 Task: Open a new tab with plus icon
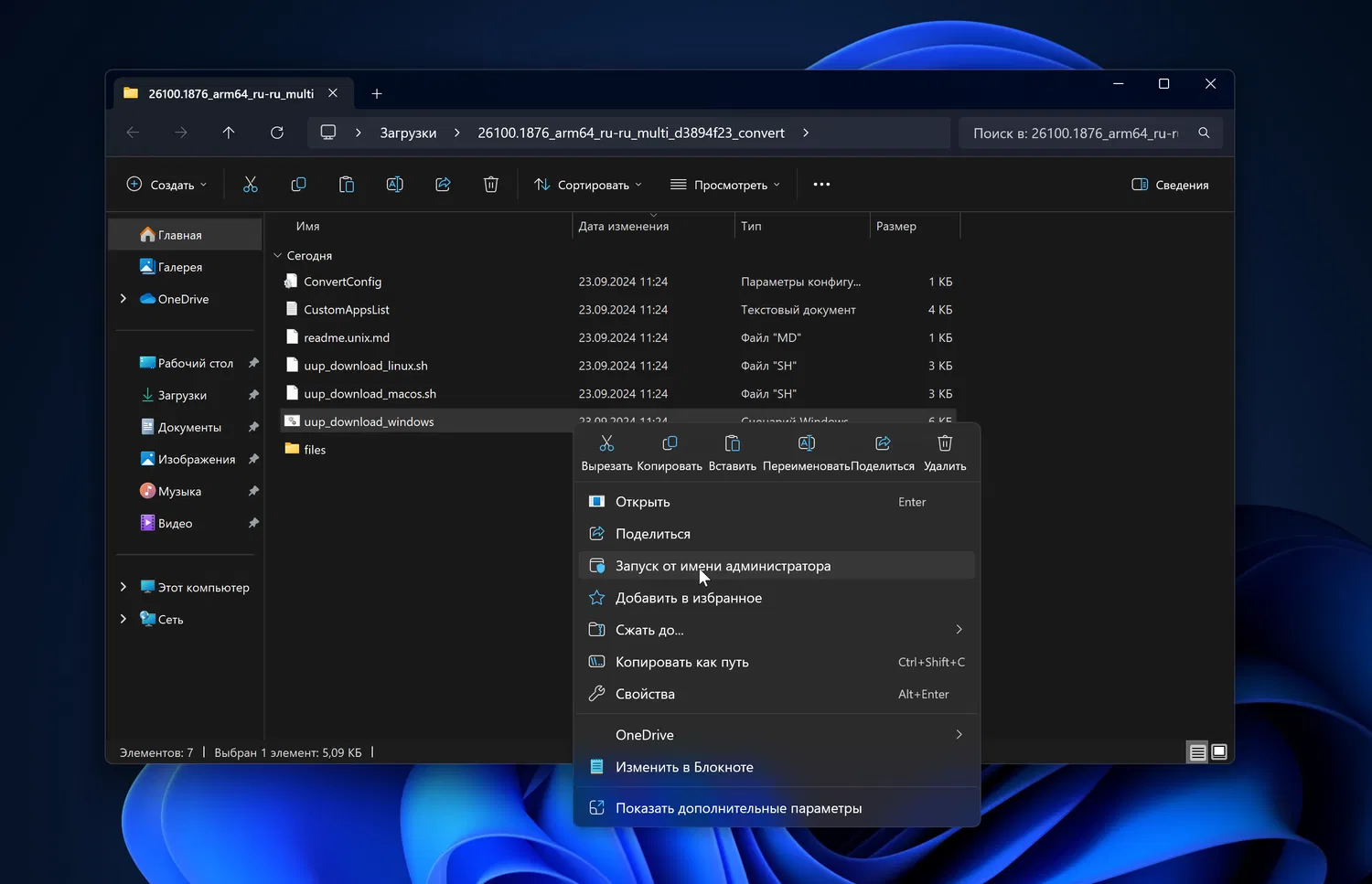pyautogui.click(x=377, y=93)
